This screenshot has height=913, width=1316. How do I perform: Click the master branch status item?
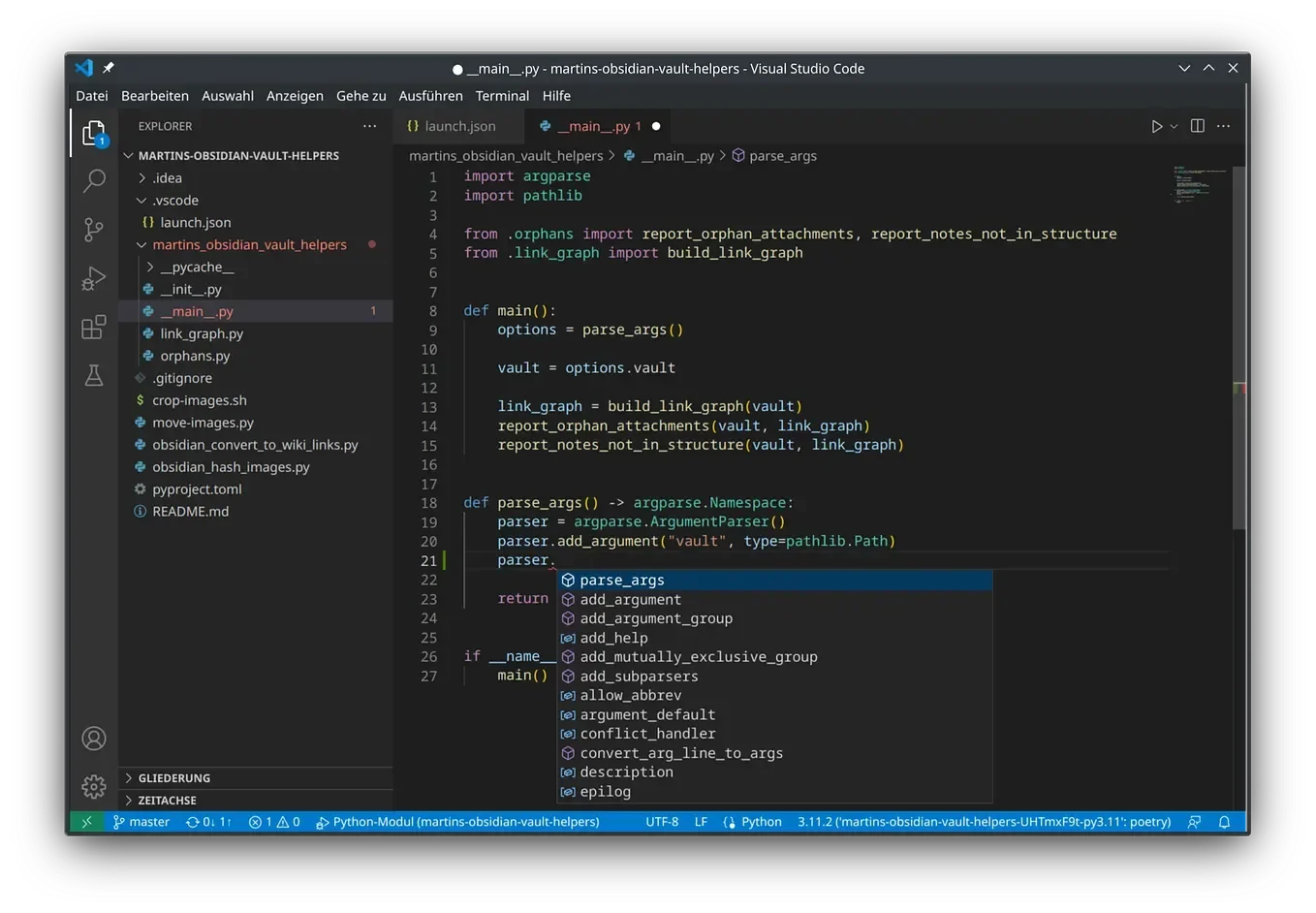(x=141, y=822)
